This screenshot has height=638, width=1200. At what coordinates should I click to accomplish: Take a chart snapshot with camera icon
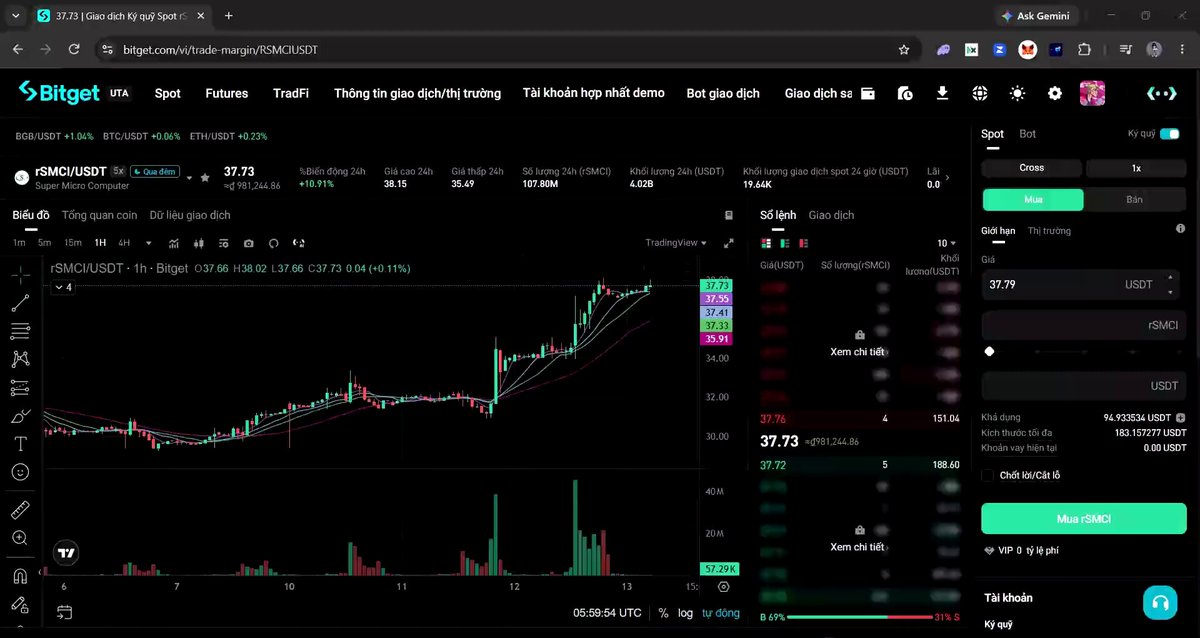(x=248, y=243)
